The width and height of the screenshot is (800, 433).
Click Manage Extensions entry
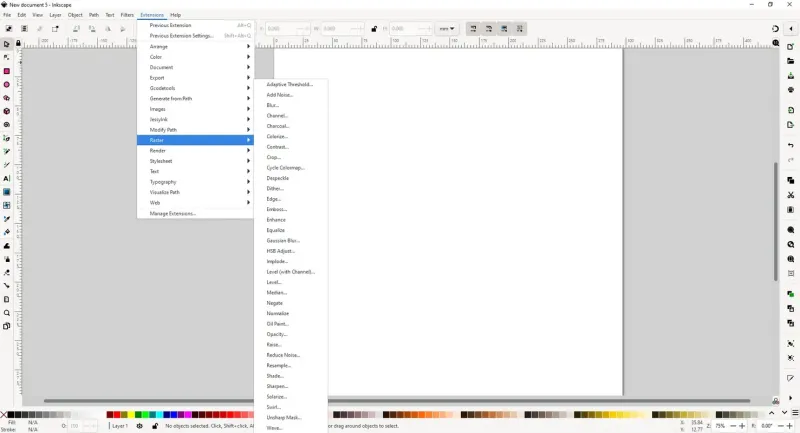(x=195, y=214)
